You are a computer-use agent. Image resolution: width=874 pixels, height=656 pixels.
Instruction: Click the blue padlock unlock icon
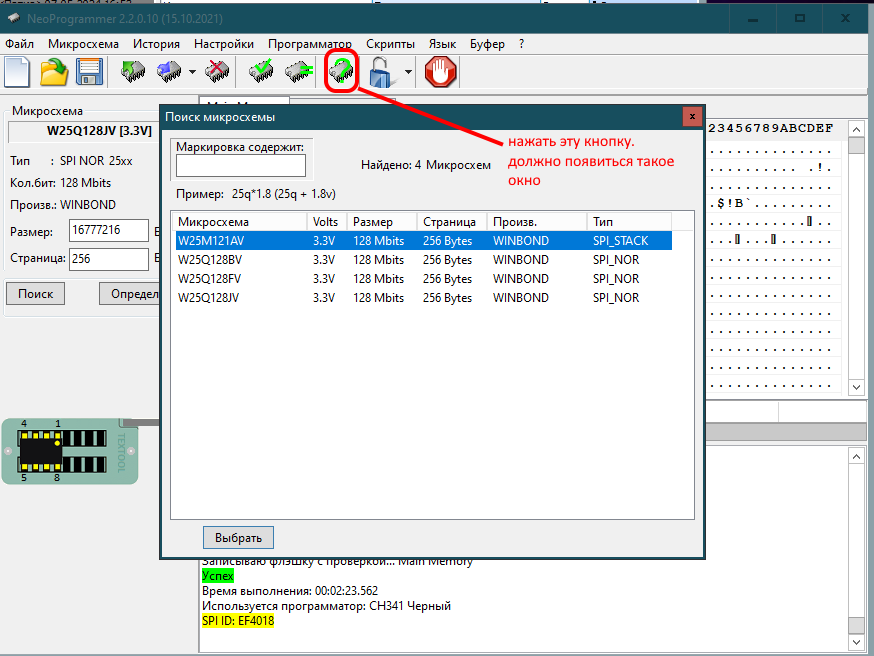tap(381, 72)
